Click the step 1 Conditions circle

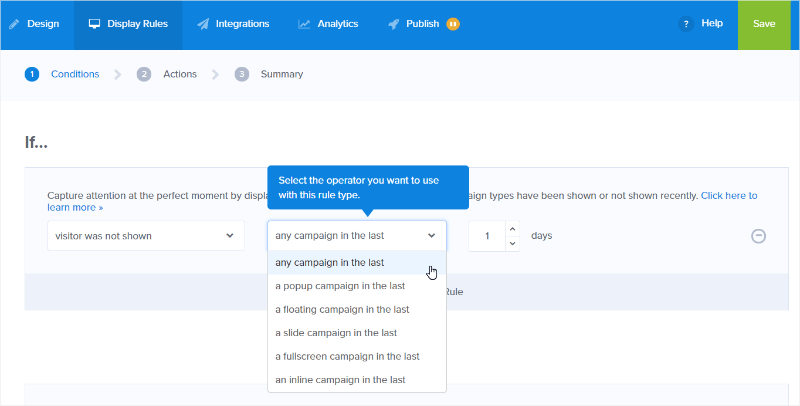tap(32, 74)
